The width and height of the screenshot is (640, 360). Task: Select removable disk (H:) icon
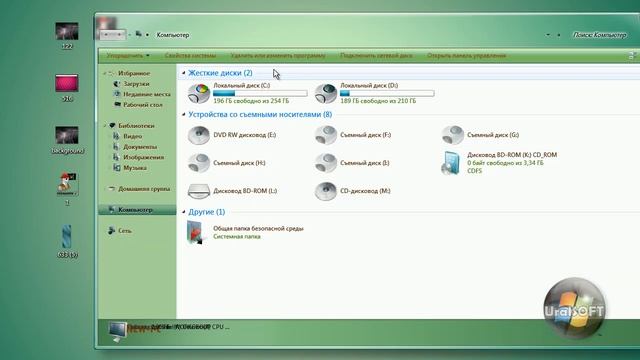199,163
